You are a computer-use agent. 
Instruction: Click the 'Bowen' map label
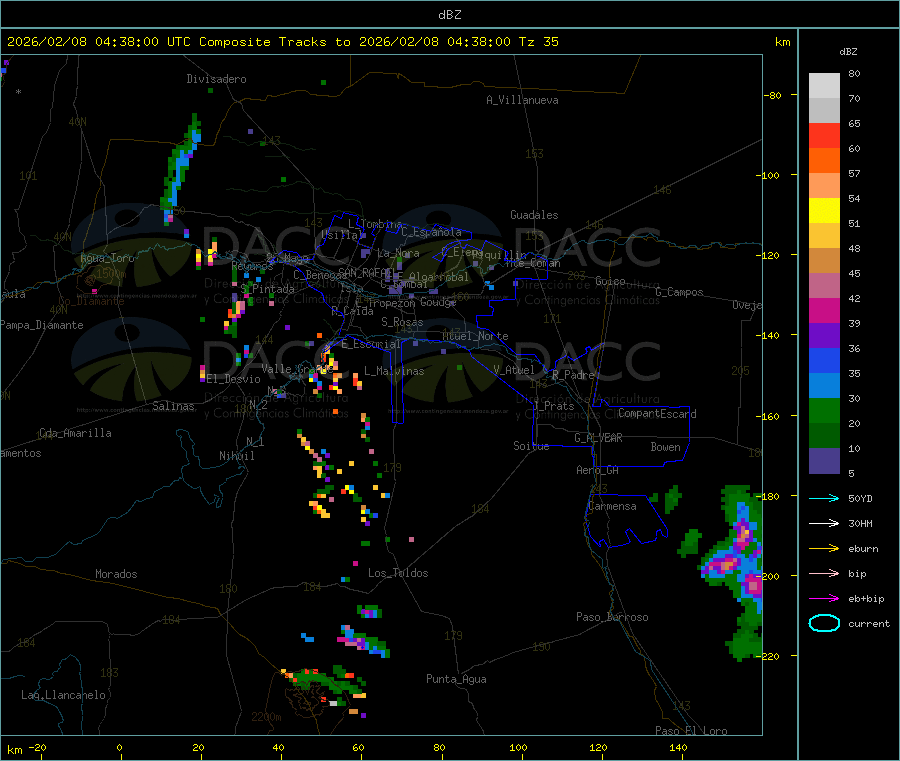(665, 446)
